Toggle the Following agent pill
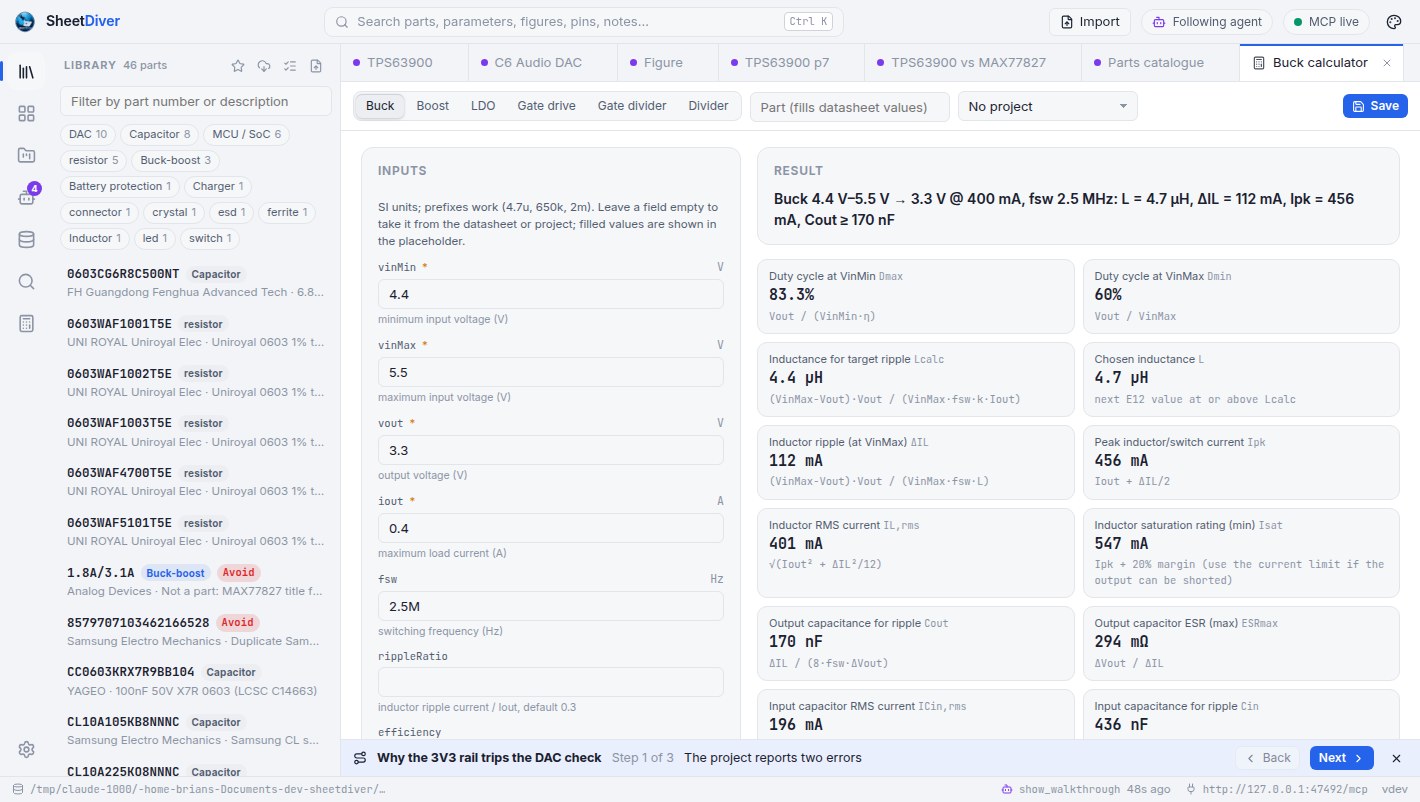 pyautogui.click(x=1207, y=22)
